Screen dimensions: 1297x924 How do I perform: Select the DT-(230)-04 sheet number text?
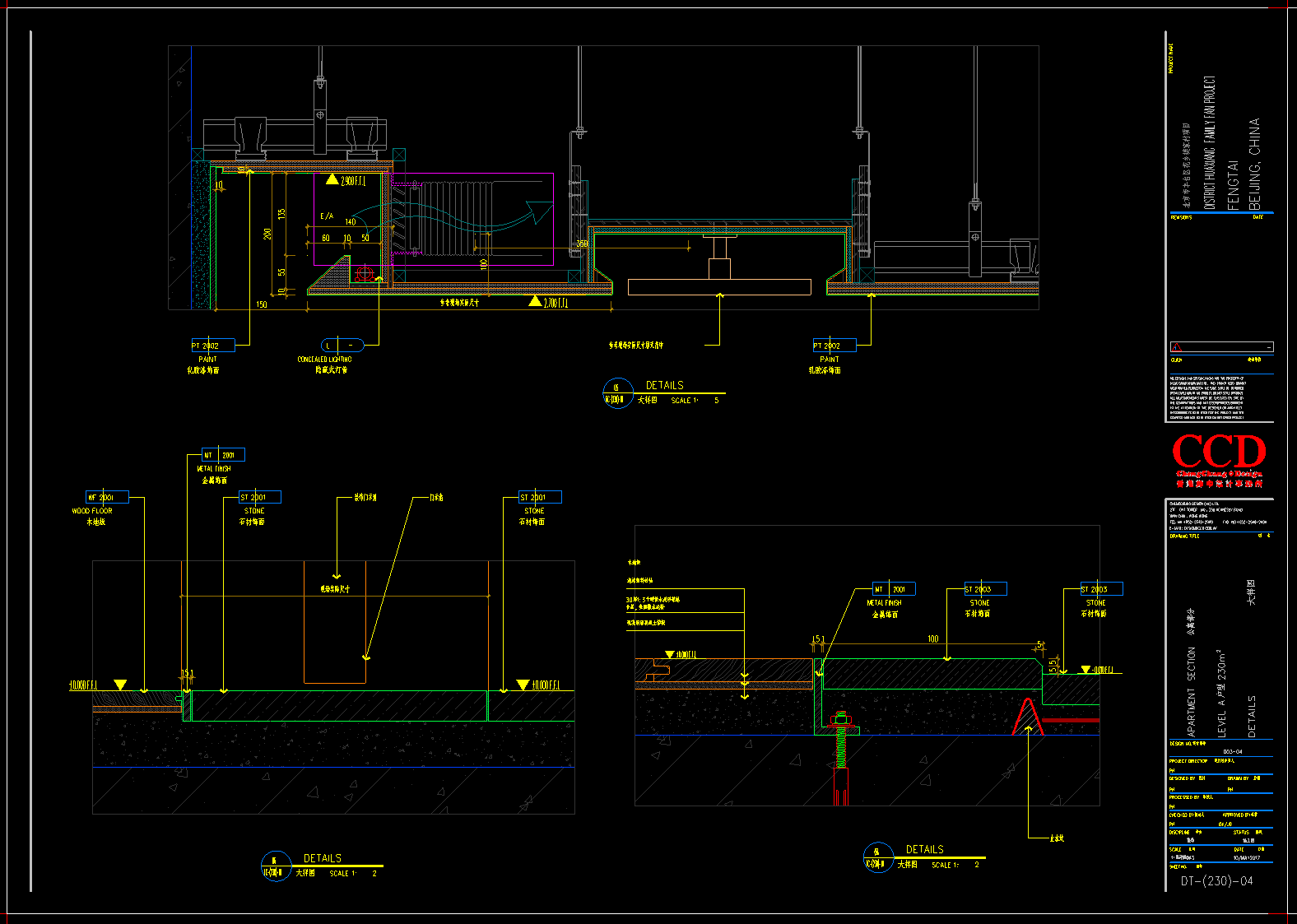click(x=1216, y=881)
